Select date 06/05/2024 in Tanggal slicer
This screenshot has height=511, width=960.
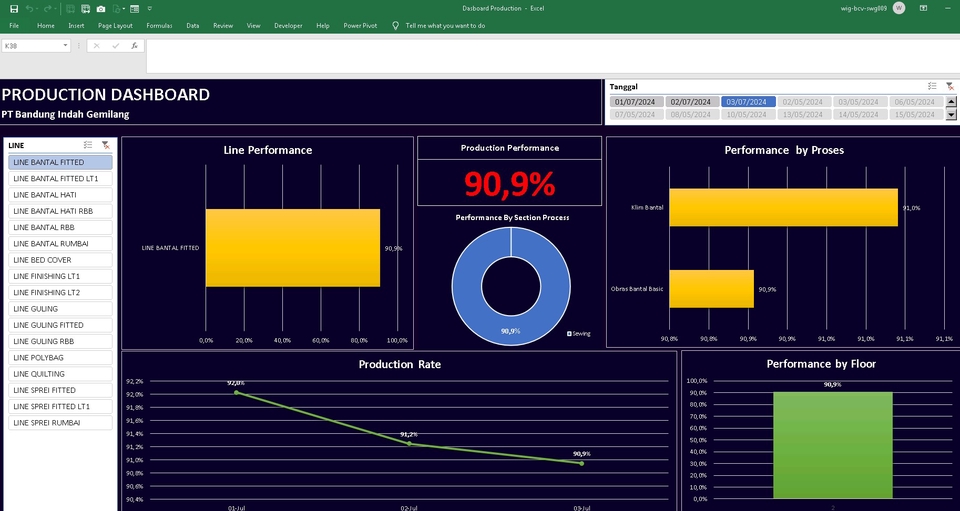(916, 102)
